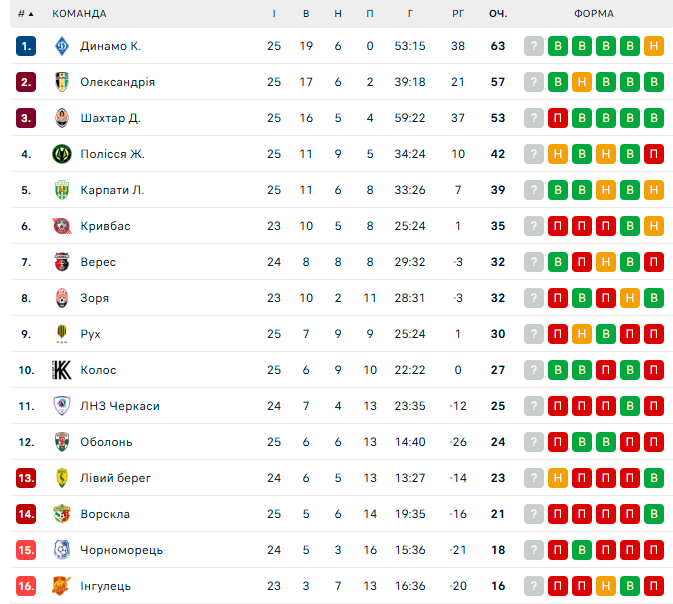
Task: Sort by the РГ goal difference header
Action: pyautogui.click(x=458, y=14)
